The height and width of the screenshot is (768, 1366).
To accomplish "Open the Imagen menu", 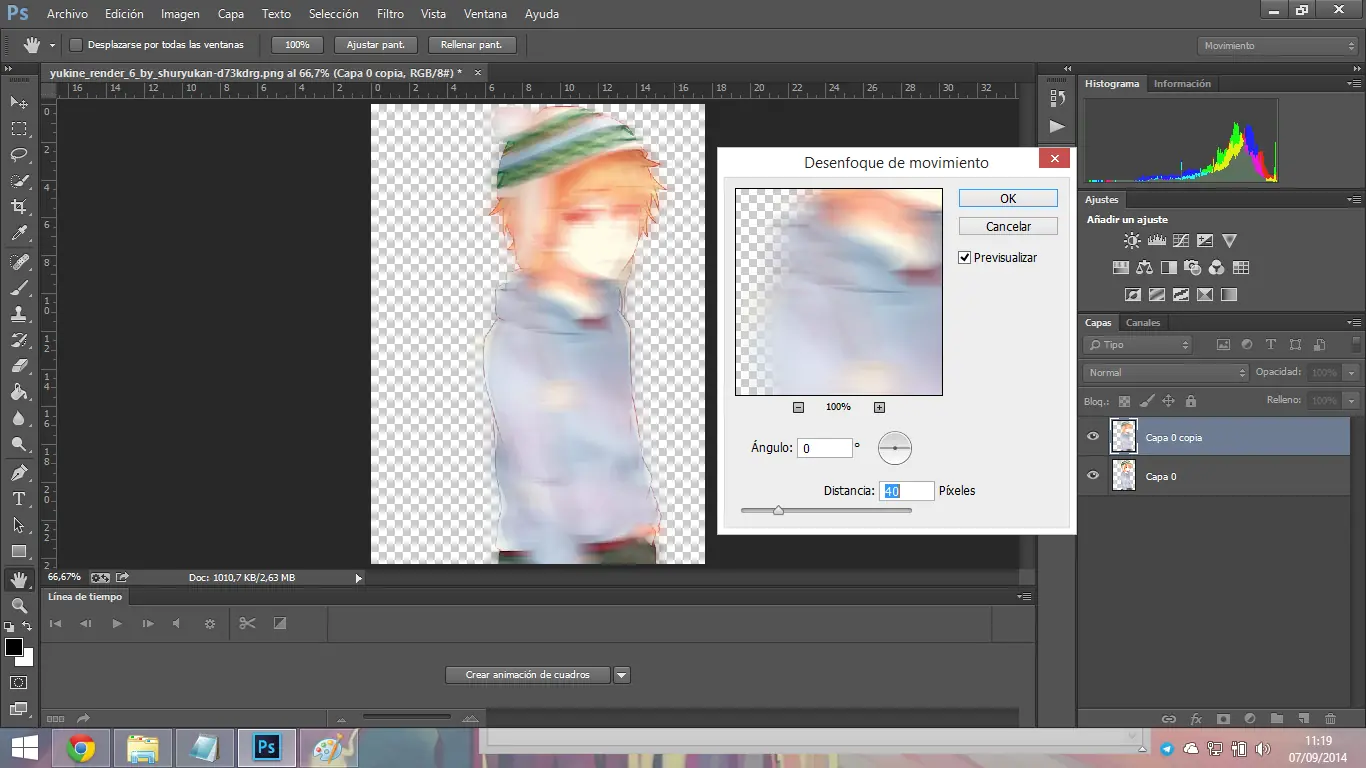I will coord(180,14).
